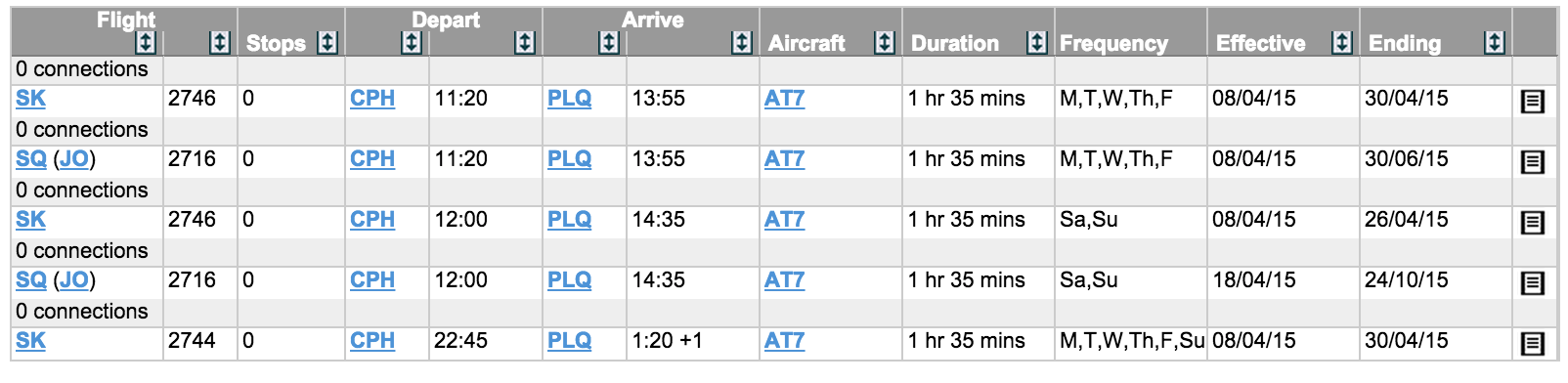1568x383 pixels.
Task: Open CPH airport link for 22:45 departure
Action: click(372, 340)
